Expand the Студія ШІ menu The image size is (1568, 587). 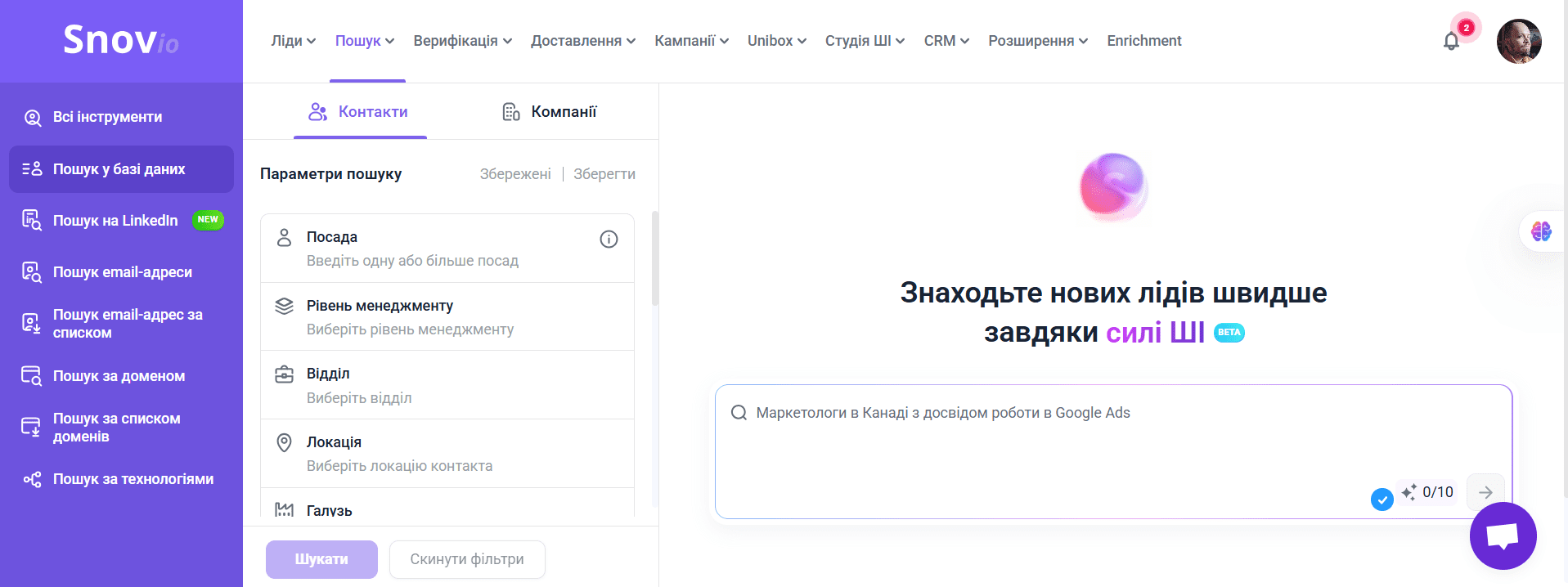[x=865, y=41]
